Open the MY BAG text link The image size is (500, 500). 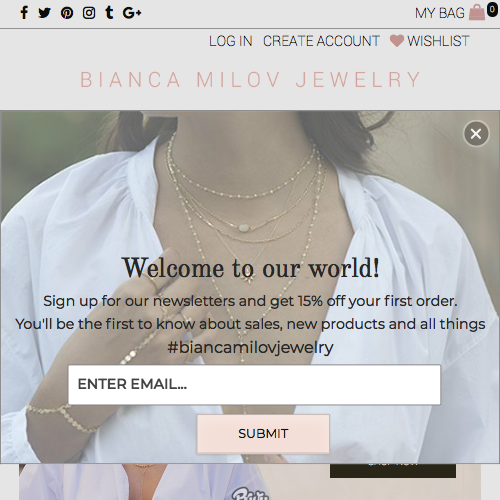tap(439, 13)
